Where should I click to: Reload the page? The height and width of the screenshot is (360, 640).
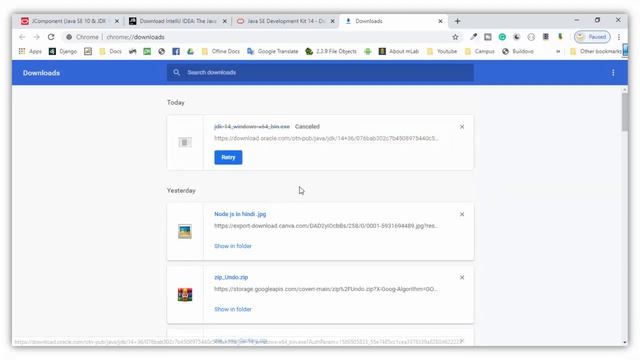tap(51, 37)
